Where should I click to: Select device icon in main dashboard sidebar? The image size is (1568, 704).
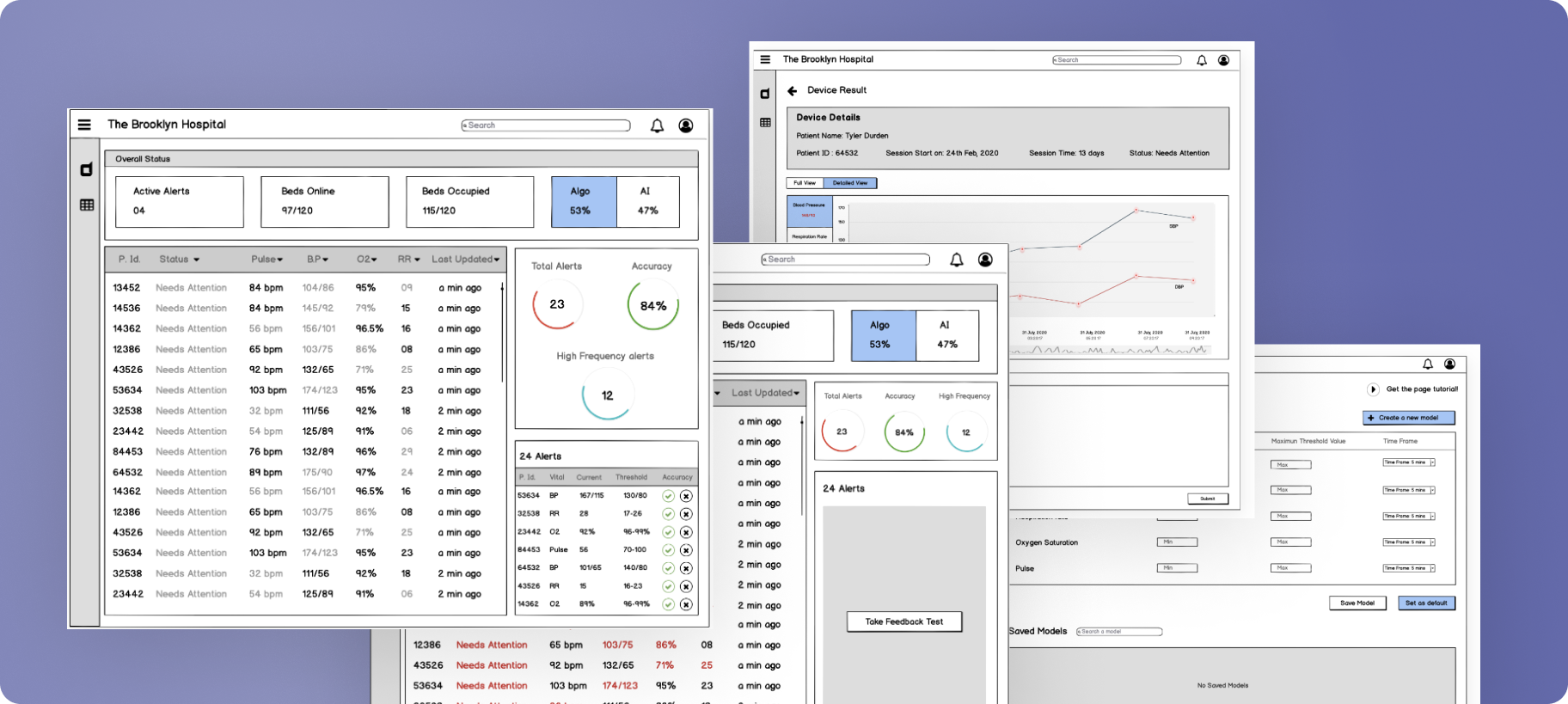pos(86,169)
